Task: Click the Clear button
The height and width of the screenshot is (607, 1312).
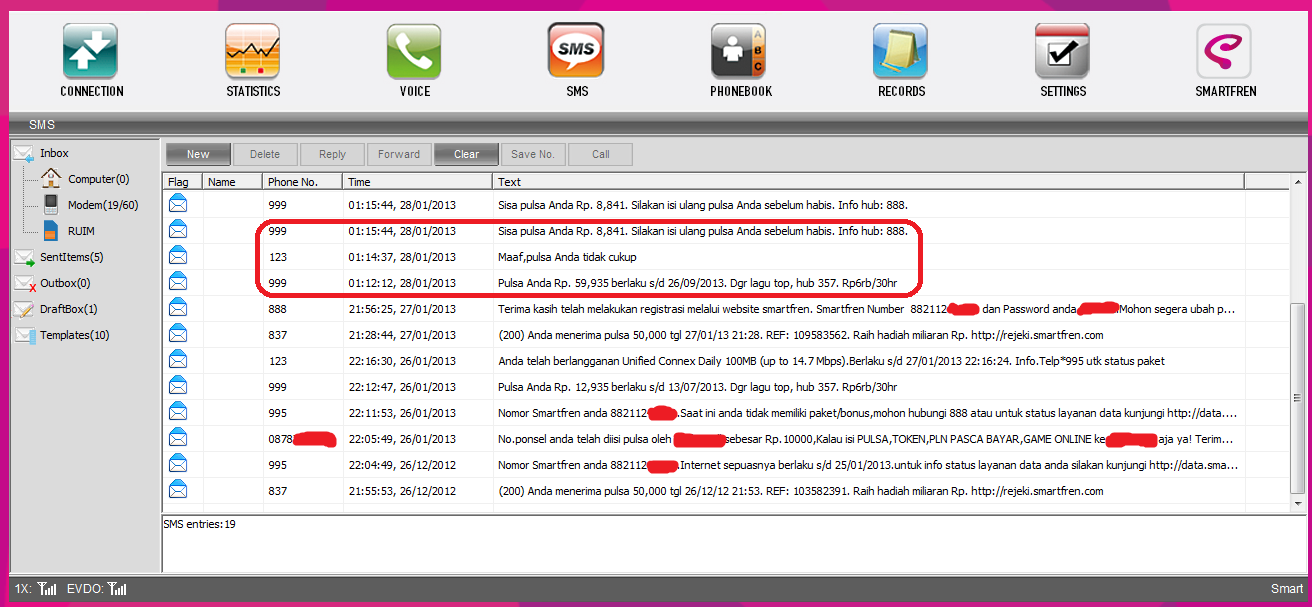Action: pos(467,154)
